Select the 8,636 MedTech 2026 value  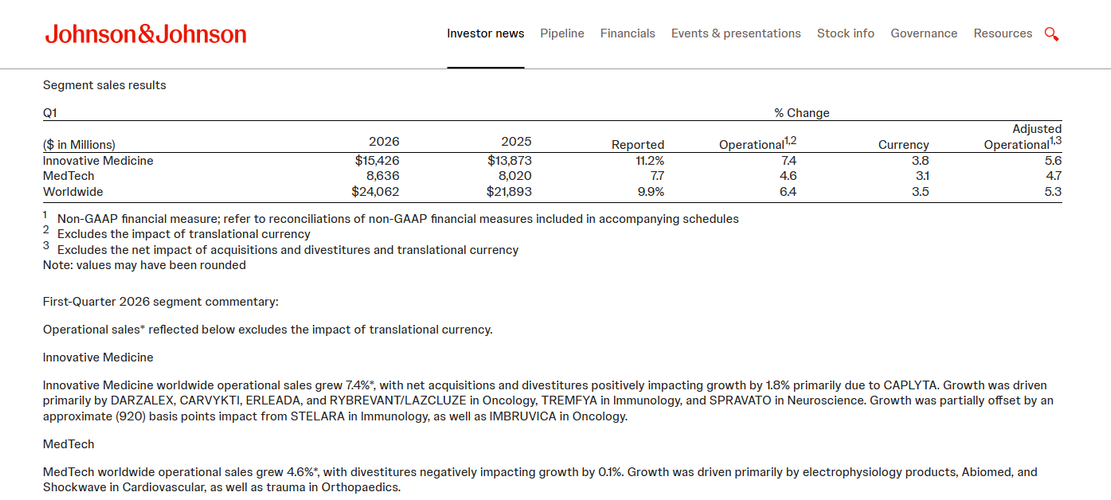(383, 176)
